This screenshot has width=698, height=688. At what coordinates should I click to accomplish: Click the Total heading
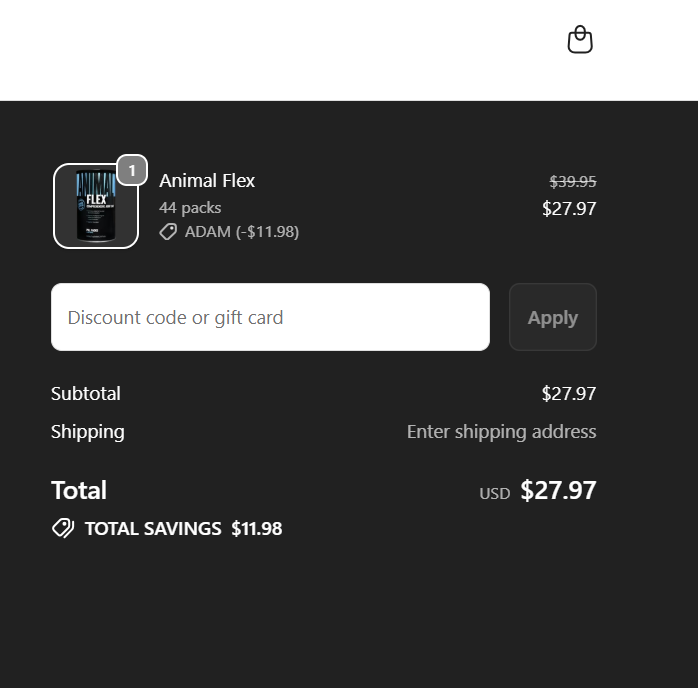pyautogui.click(x=79, y=491)
